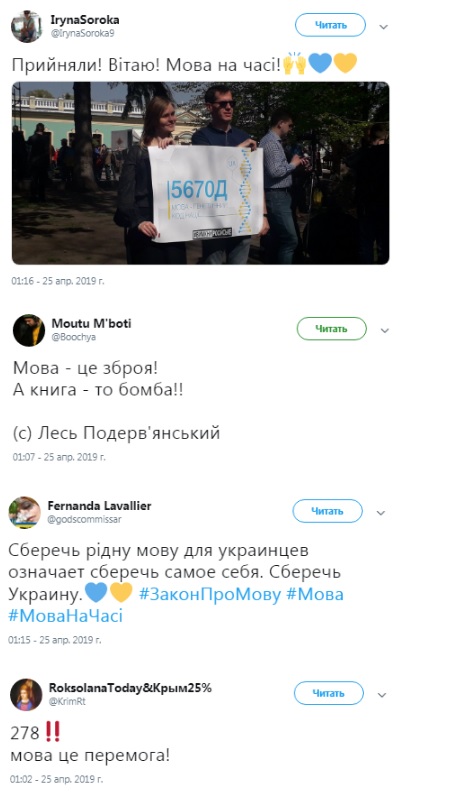Follow RoksolanaToday with Читать button
The image size is (455, 793).
329,693
